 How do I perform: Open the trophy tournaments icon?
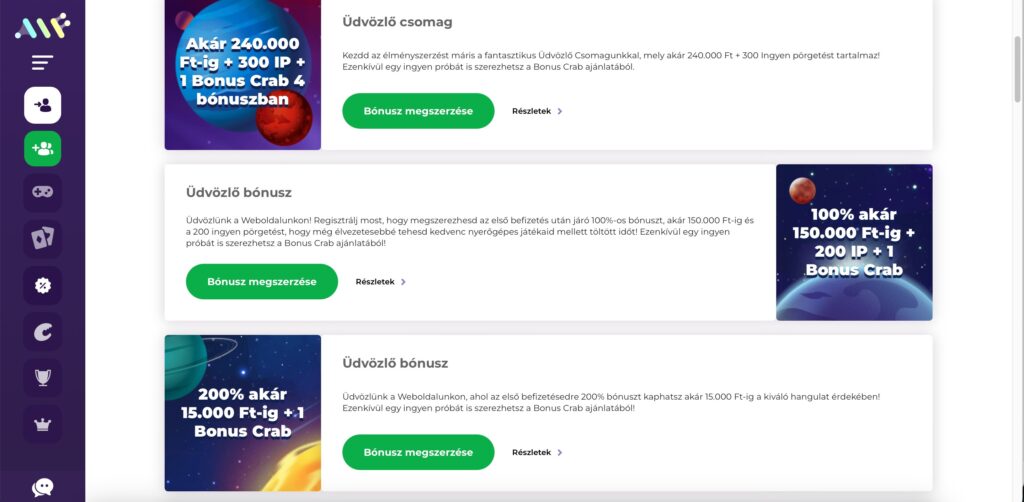pos(42,377)
